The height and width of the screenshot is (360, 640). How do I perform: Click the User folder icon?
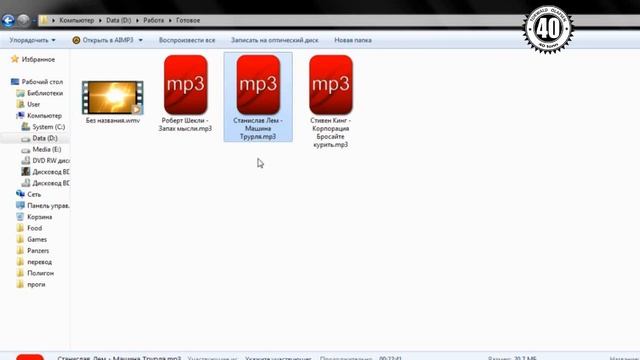pyautogui.click(x=20, y=104)
